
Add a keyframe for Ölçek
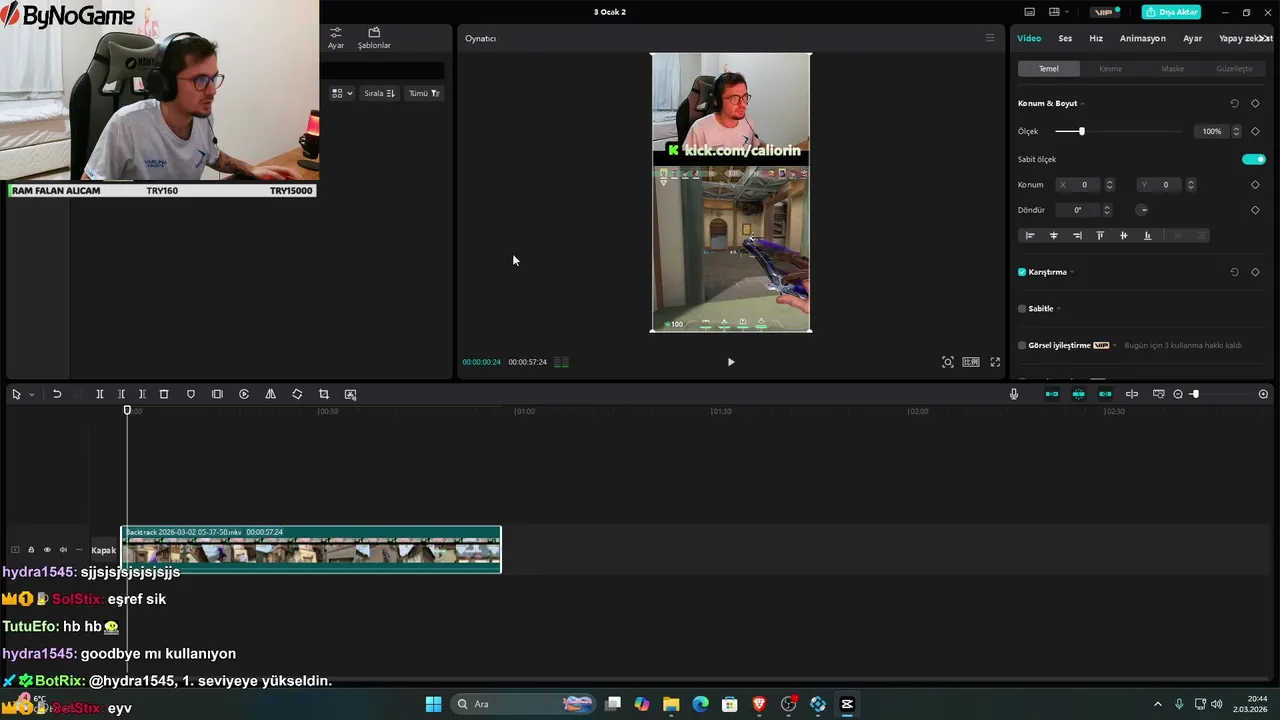(1255, 131)
